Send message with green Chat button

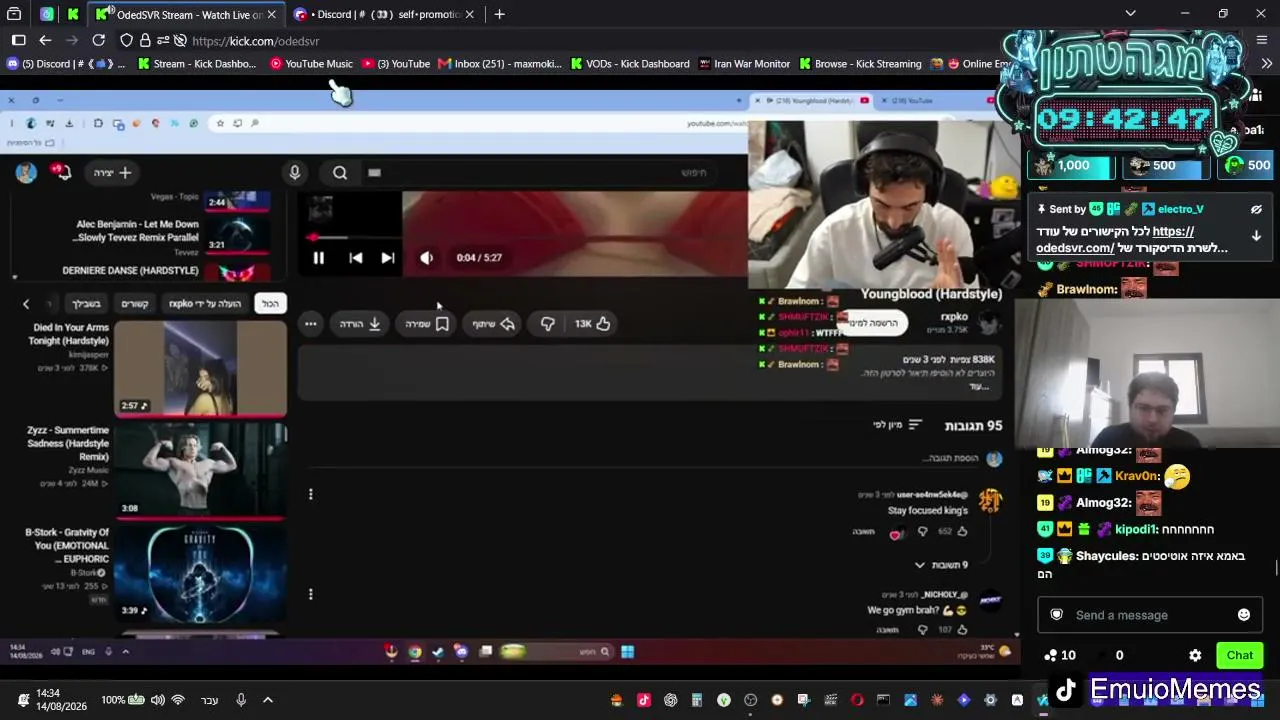[1240, 656]
